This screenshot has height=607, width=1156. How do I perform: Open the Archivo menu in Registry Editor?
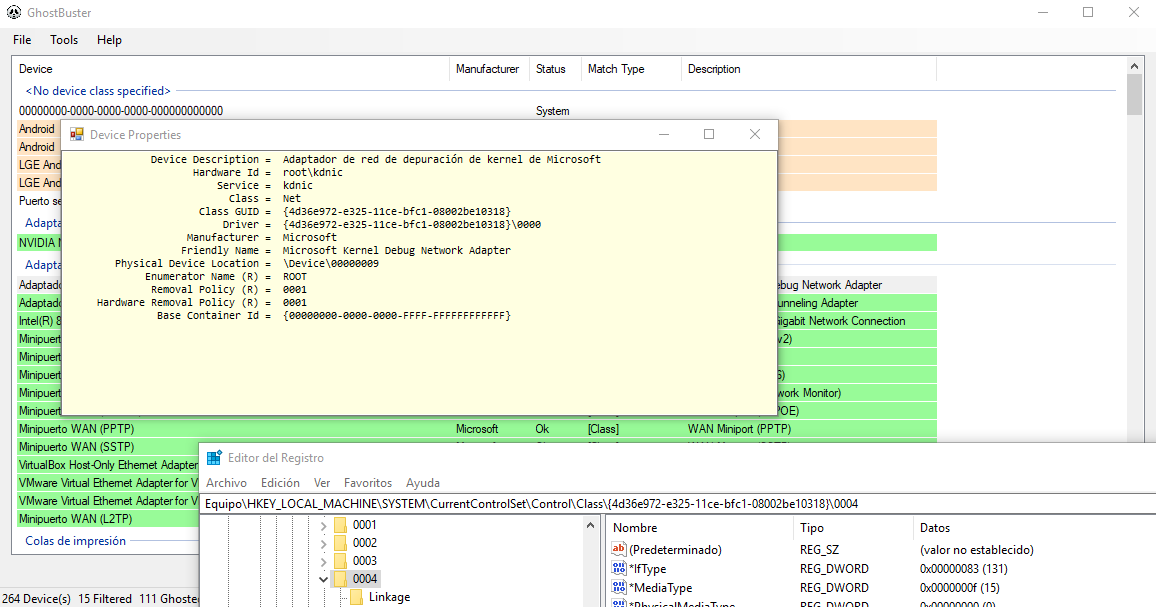[x=226, y=483]
